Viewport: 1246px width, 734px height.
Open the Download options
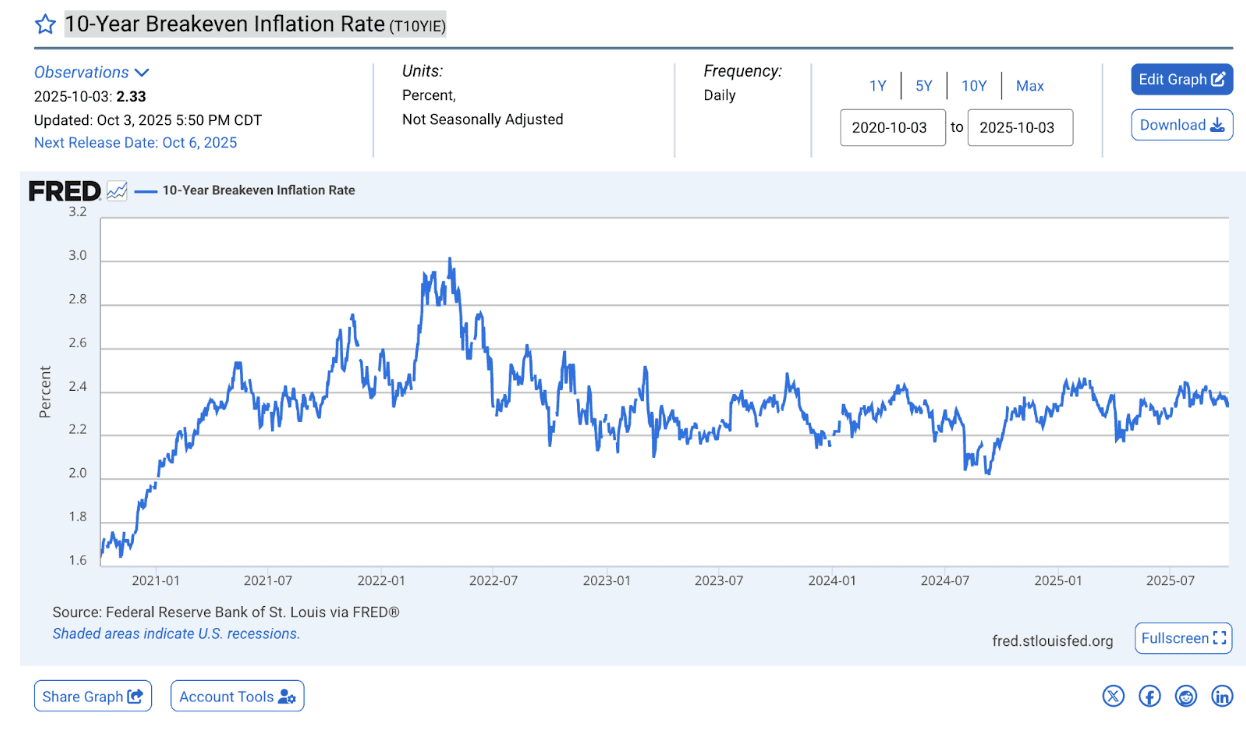tap(1181, 125)
